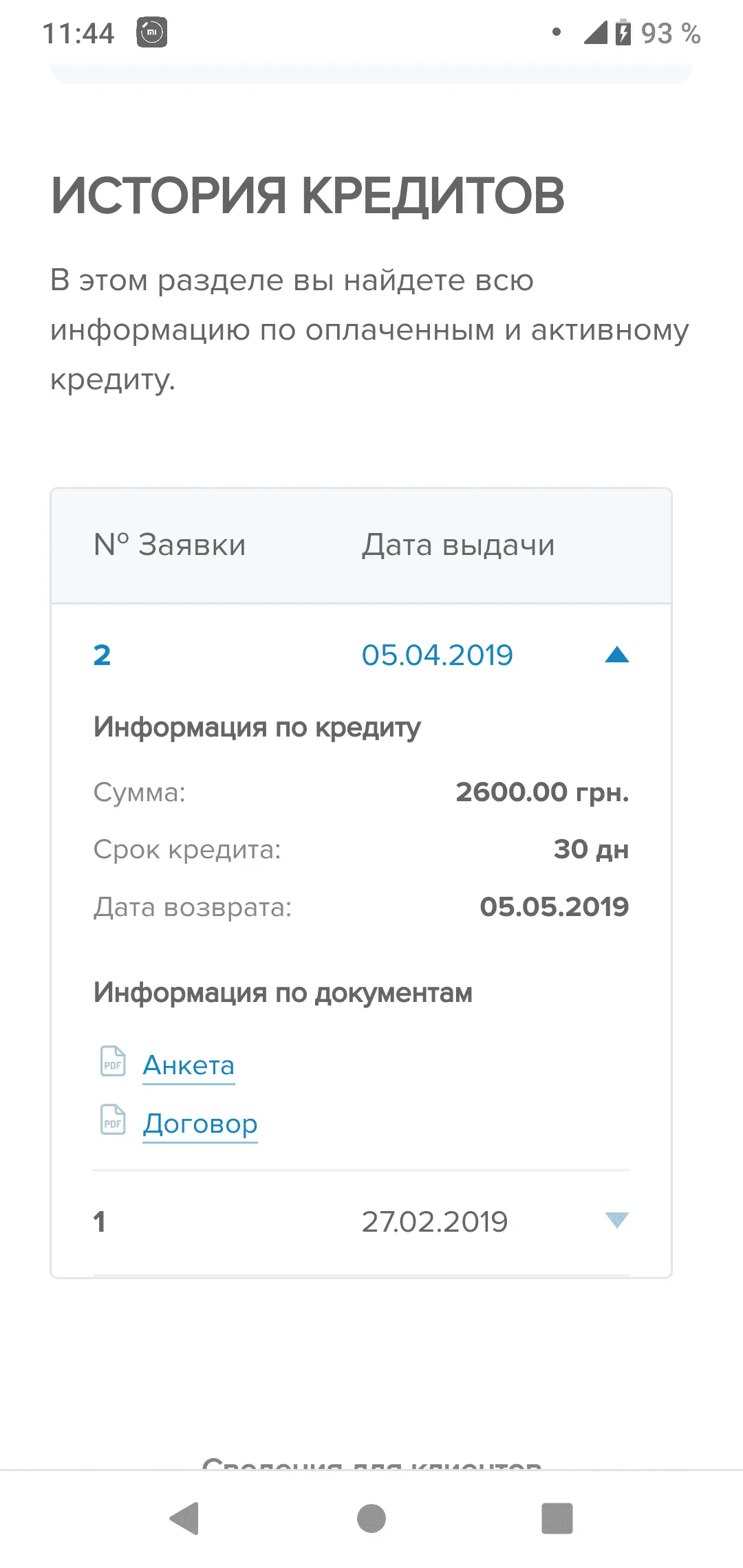This screenshot has width=743, height=1568.
Task: Collapse loan 2 details with up arrow
Action: point(616,655)
